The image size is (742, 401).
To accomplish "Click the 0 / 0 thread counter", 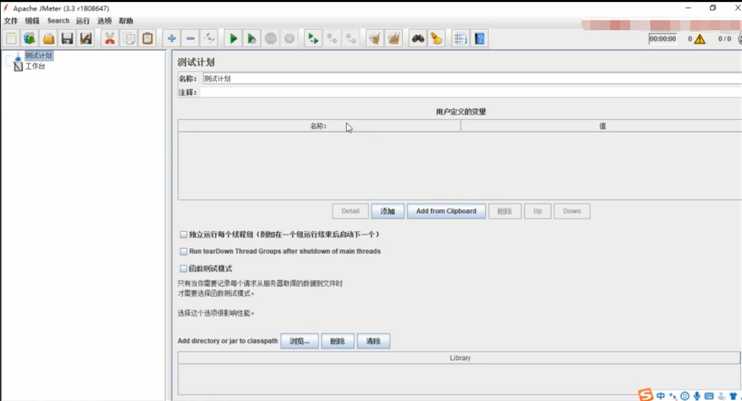I will [724, 39].
